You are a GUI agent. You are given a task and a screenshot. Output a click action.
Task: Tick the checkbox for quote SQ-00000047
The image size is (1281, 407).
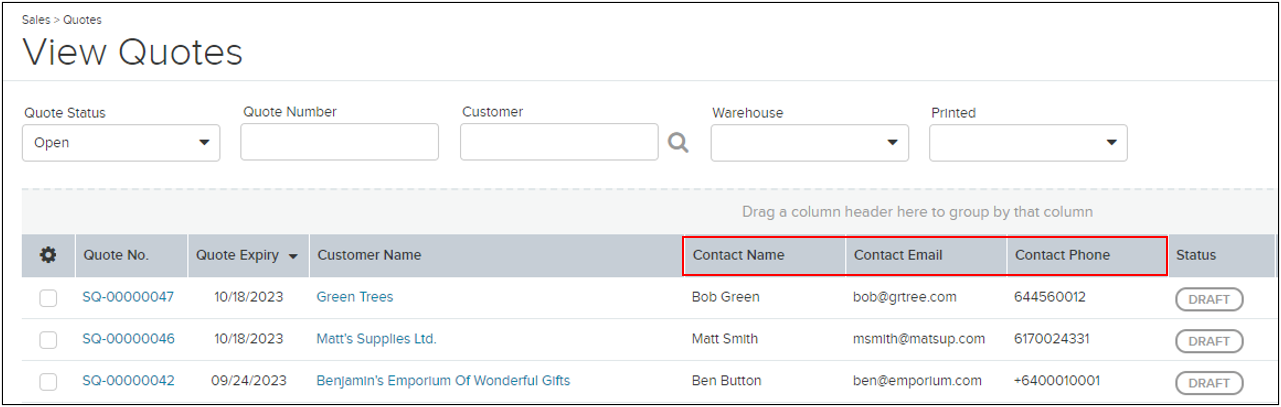click(48, 298)
